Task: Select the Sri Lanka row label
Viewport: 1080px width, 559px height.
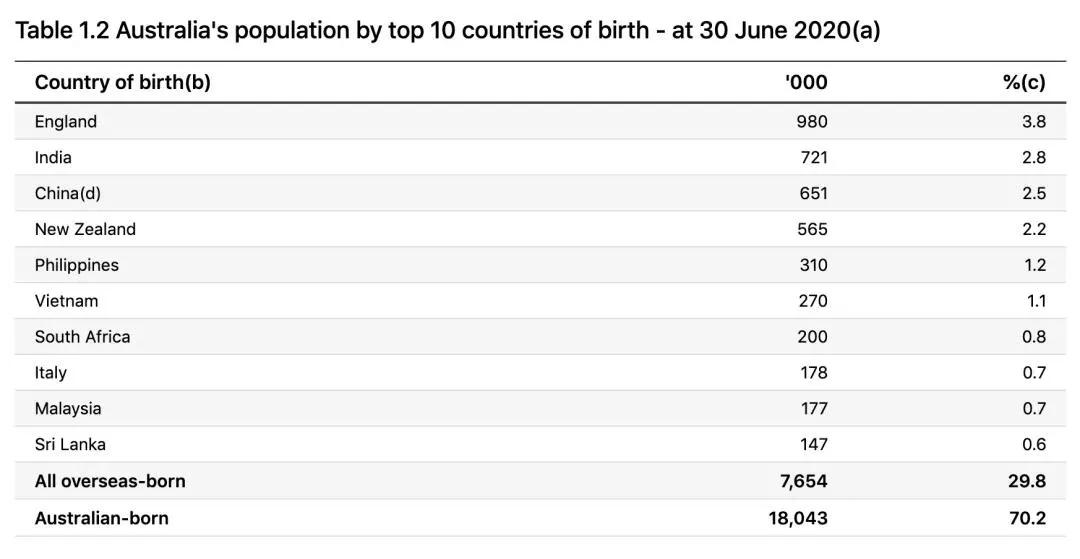Action: 70,445
